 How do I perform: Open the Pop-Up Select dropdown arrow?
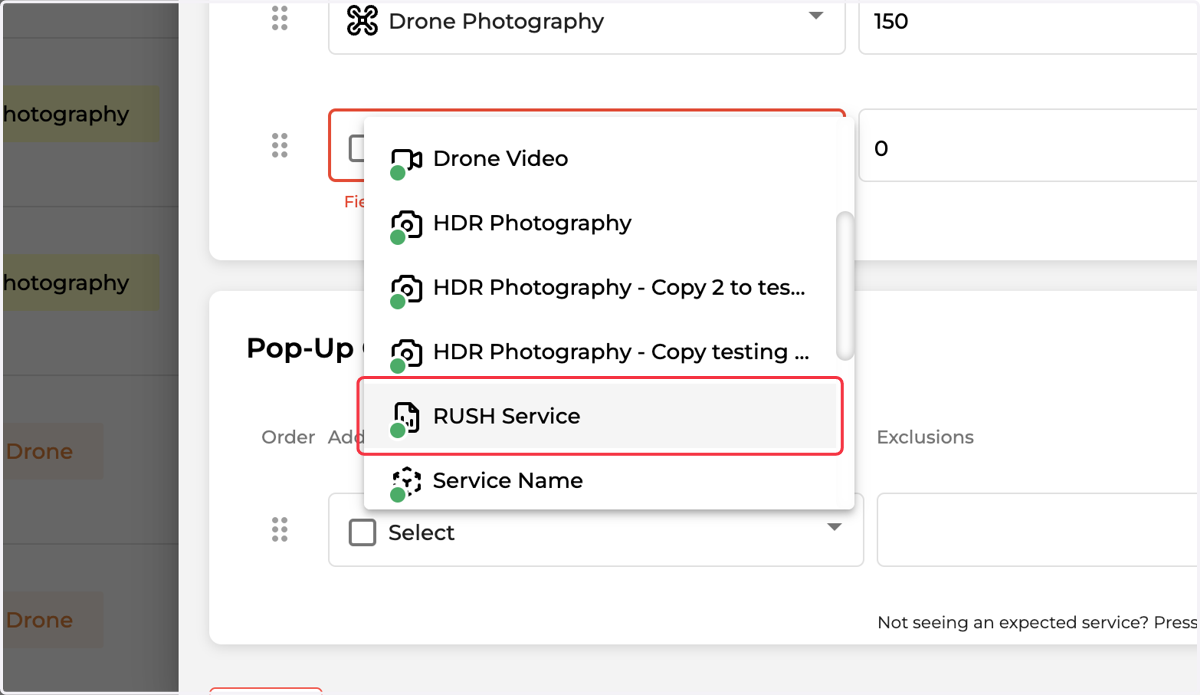[x=834, y=527]
